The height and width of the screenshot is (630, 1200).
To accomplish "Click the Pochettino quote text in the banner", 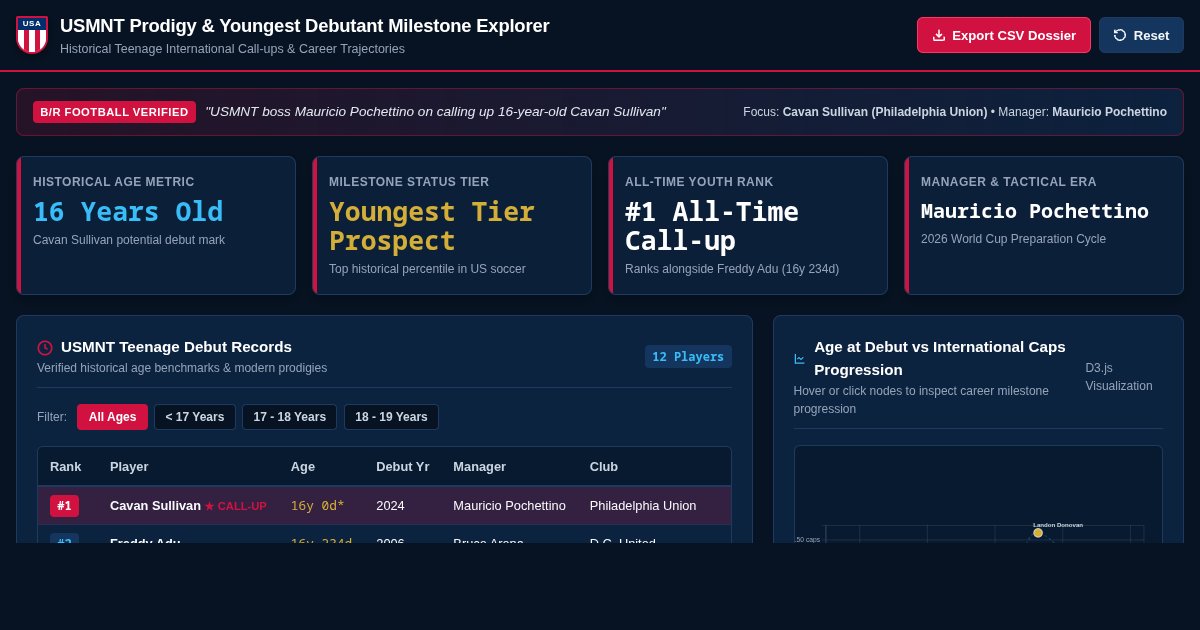I will (435, 112).
